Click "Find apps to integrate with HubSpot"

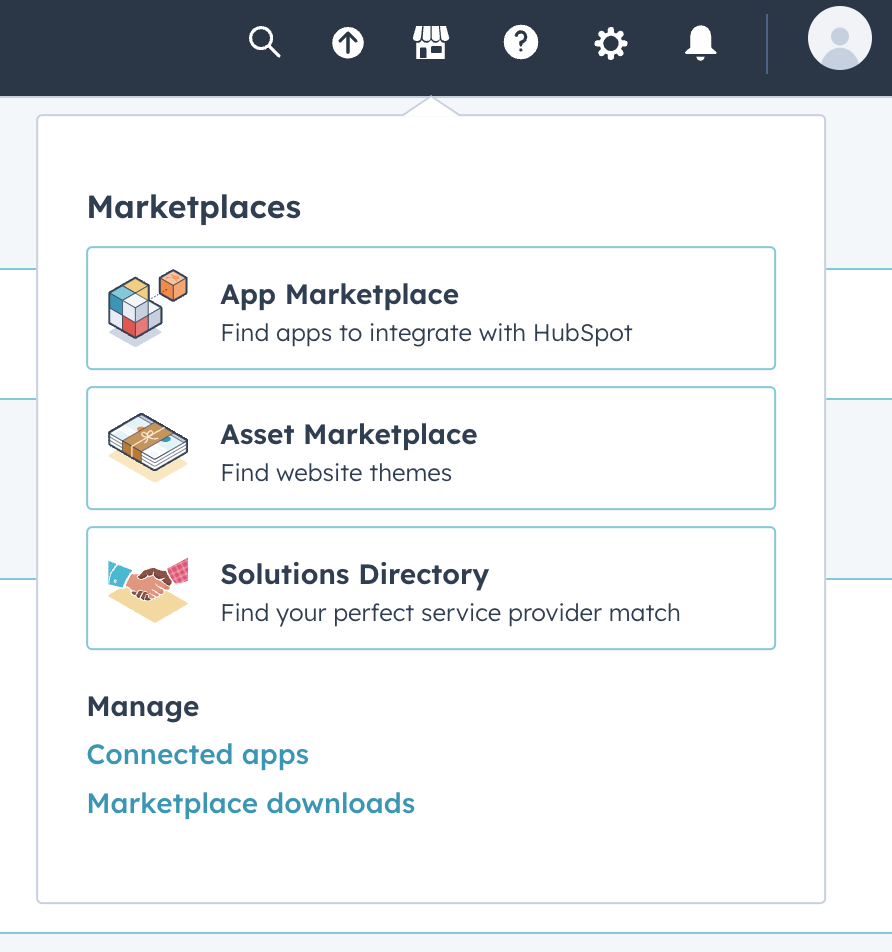(x=426, y=333)
